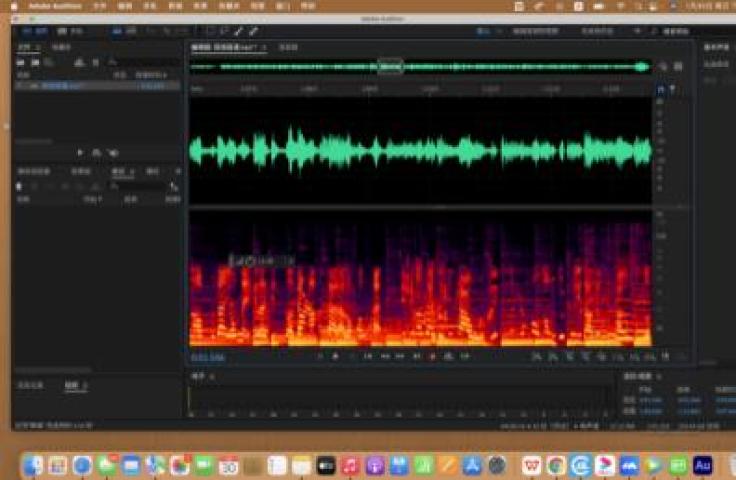This screenshot has width=736, height=480.
Task: Click the Stop button in the transport
Action: [x=321, y=356]
